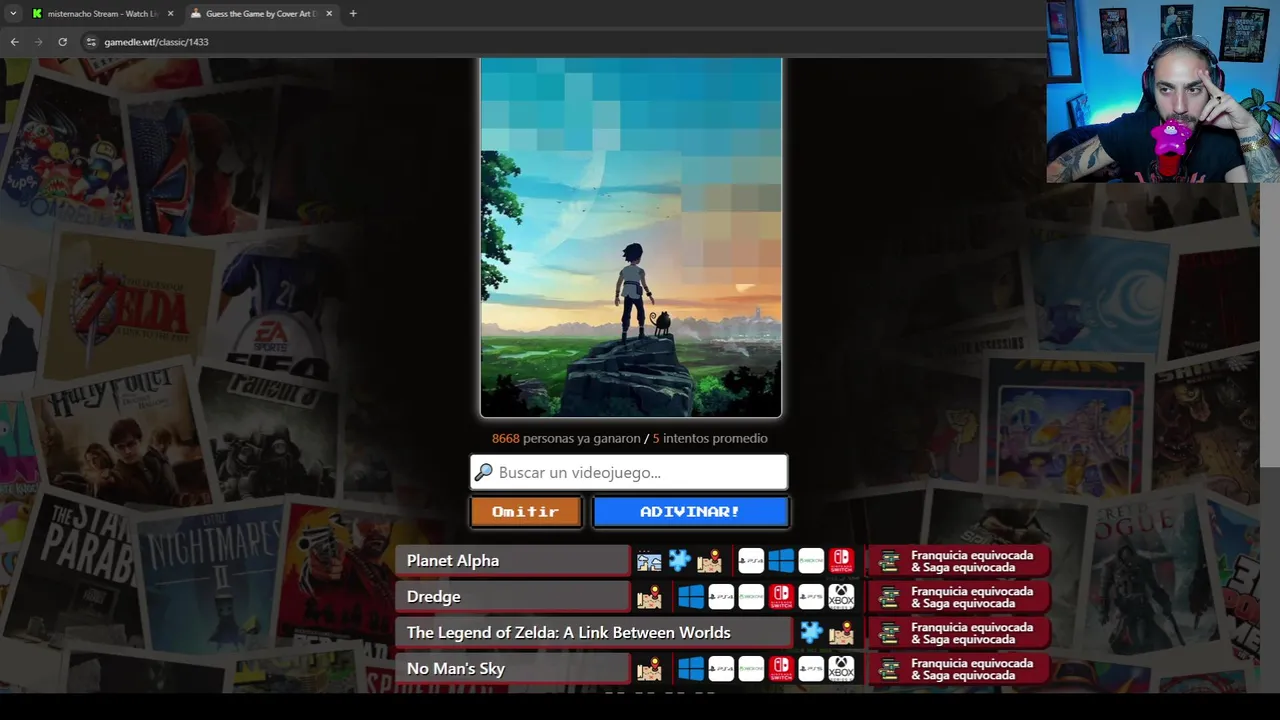Click the Nintendo Switch icon in Planet Alpha row
The image size is (1280, 720).
(841, 561)
